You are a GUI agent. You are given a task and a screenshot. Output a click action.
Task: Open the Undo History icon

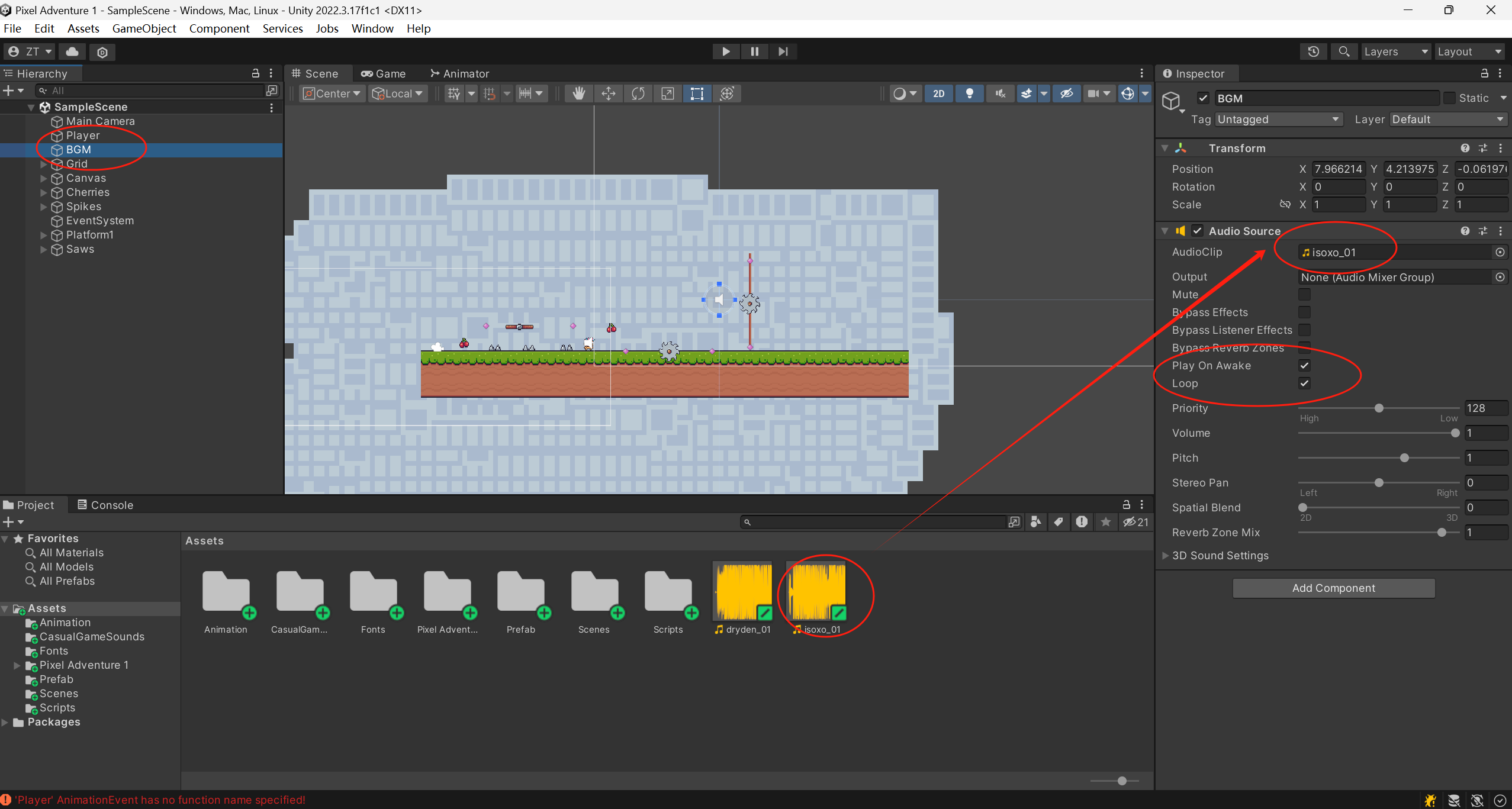1313,51
